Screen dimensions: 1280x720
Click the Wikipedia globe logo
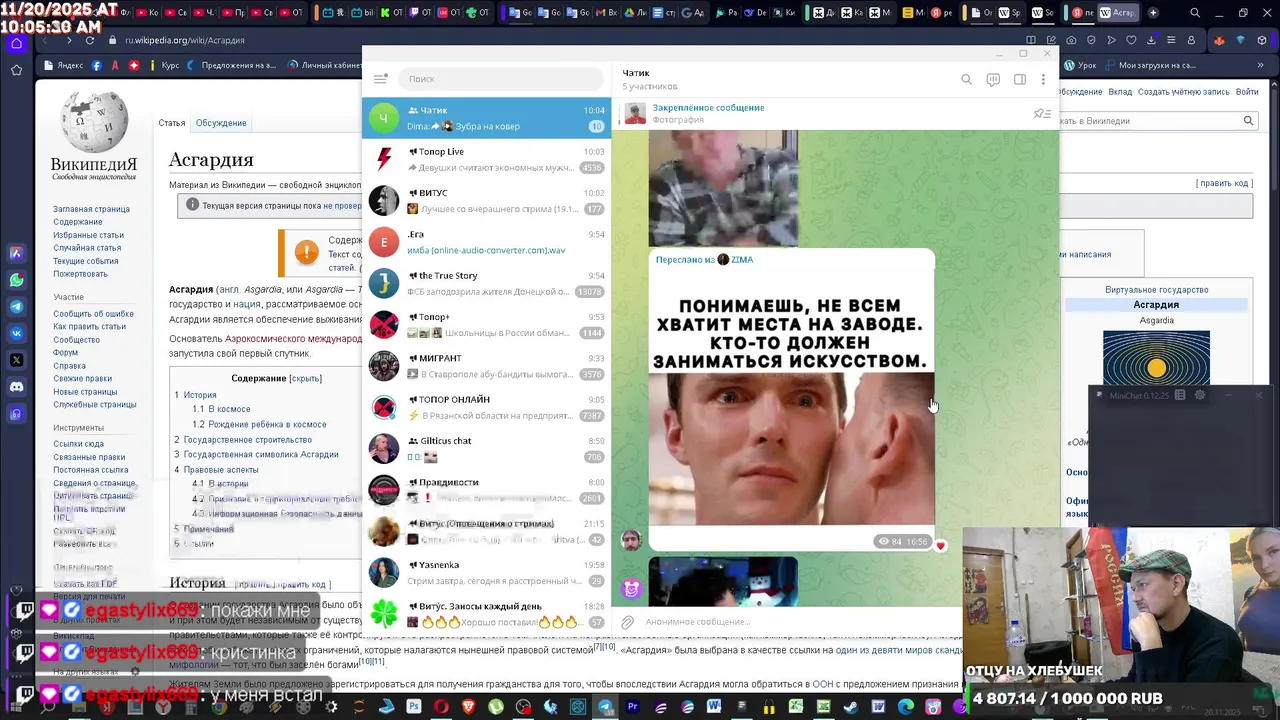pyautogui.click(x=94, y=124)
